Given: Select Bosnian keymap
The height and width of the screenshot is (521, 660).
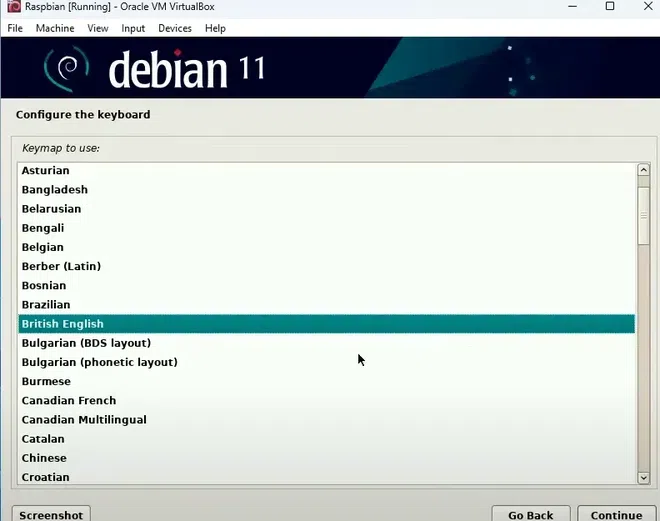Looking at the screenshot, I should pos(327,285).
